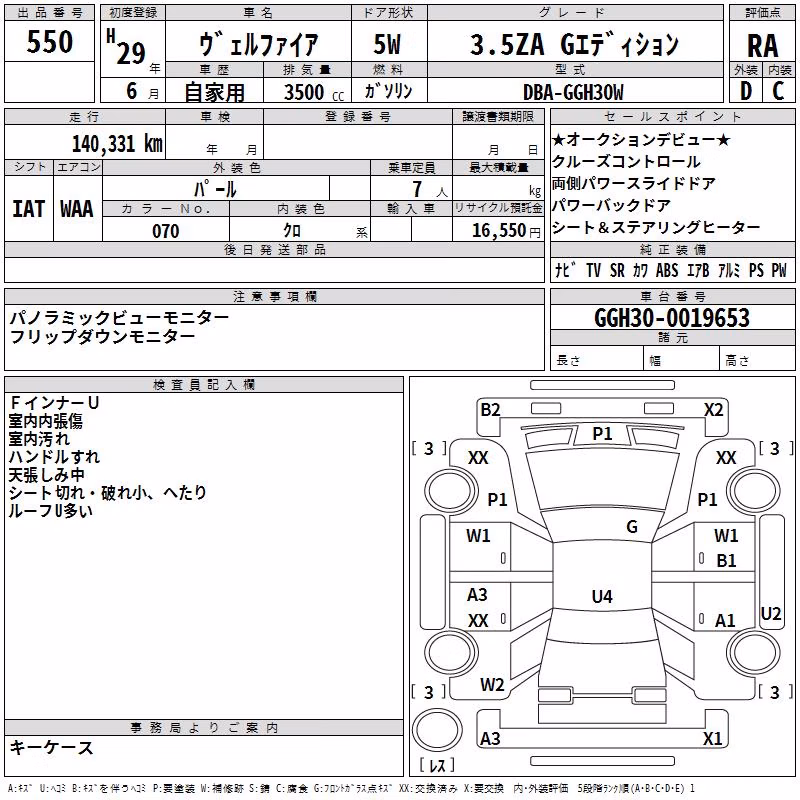Image resolution: width=800 pixels, height=800 pixels.
Task: Select the inspector note 室内汚れ
Action: click(x=39, y=439)
